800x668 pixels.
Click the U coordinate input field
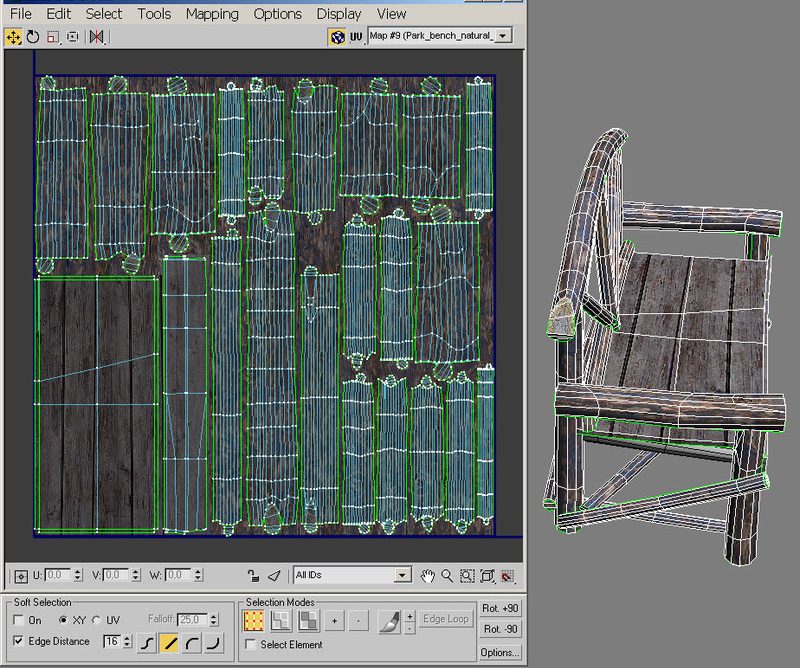click(56, 575)
